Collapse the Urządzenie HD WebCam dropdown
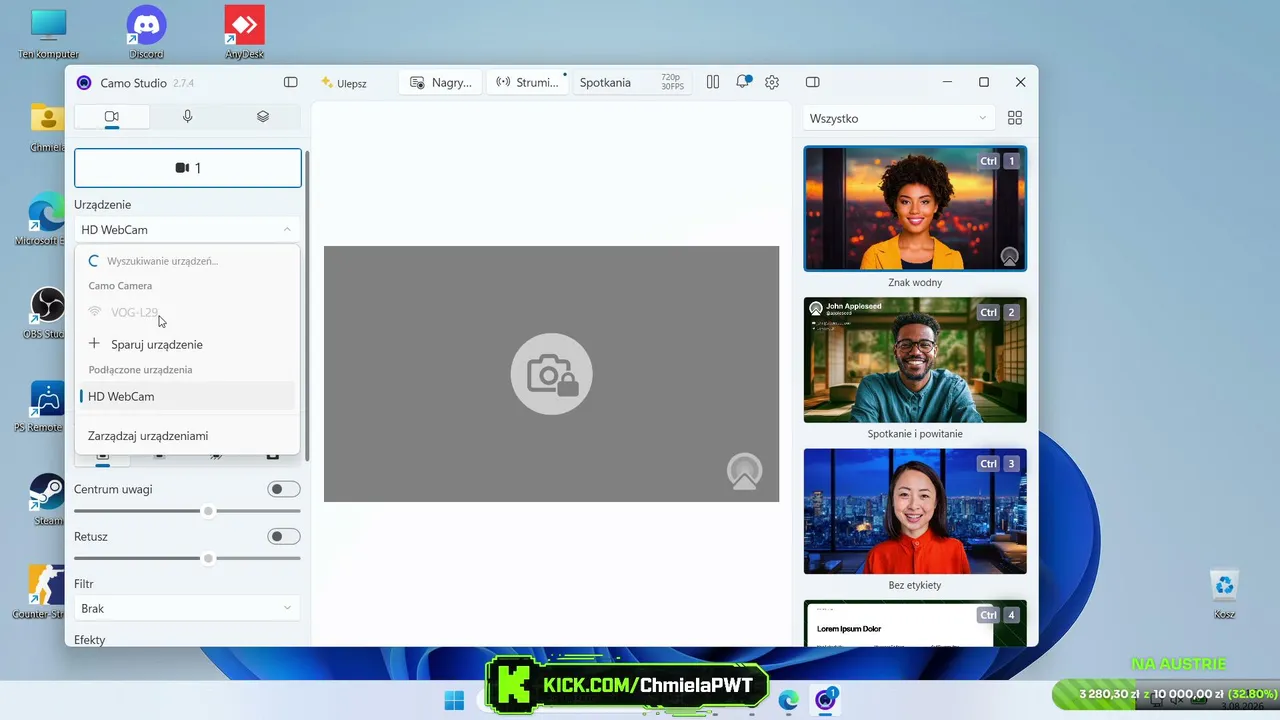The height and width of the screenshot is (720, 1280). [x=187, y=230]
